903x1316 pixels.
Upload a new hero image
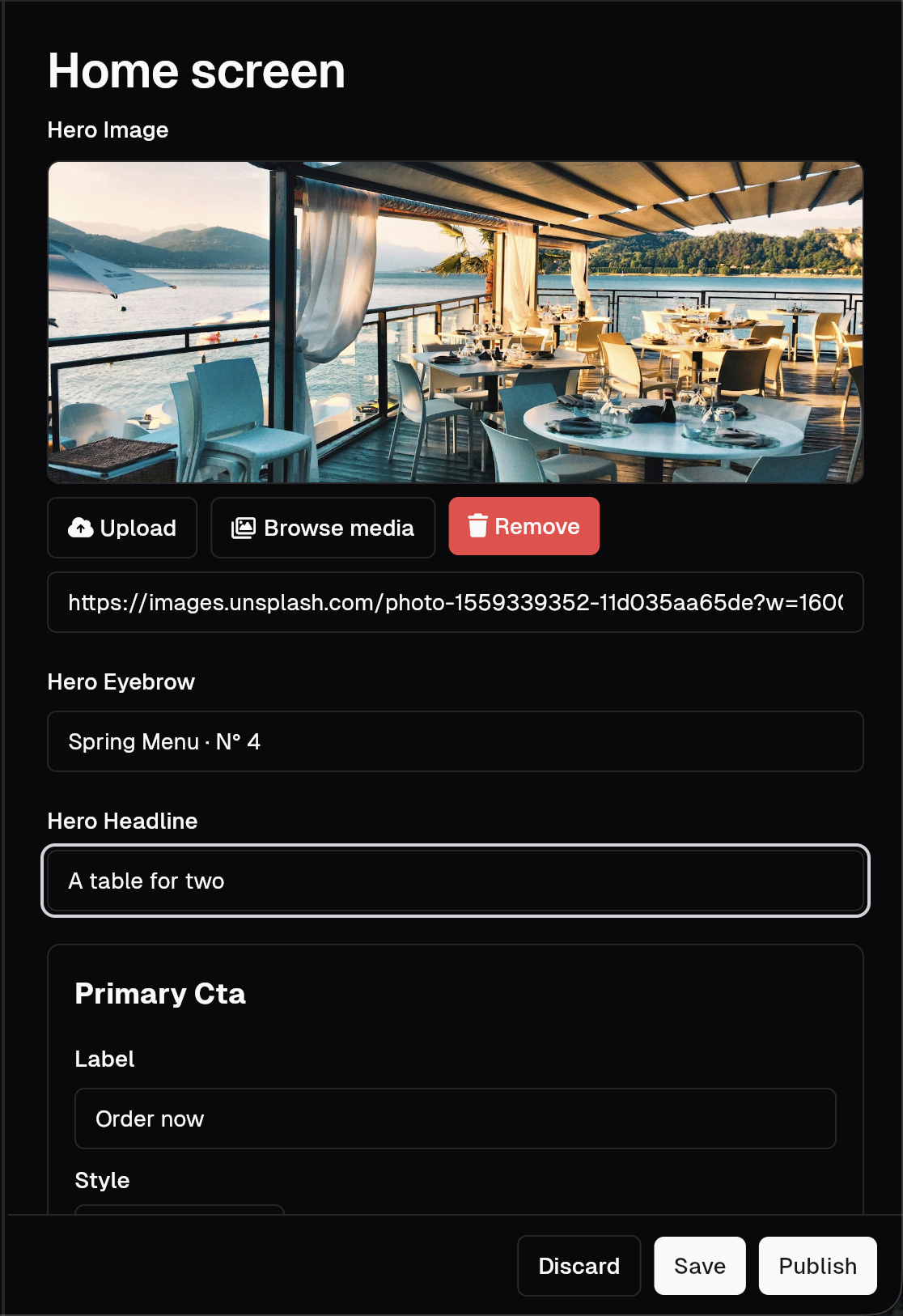(122, 528)
